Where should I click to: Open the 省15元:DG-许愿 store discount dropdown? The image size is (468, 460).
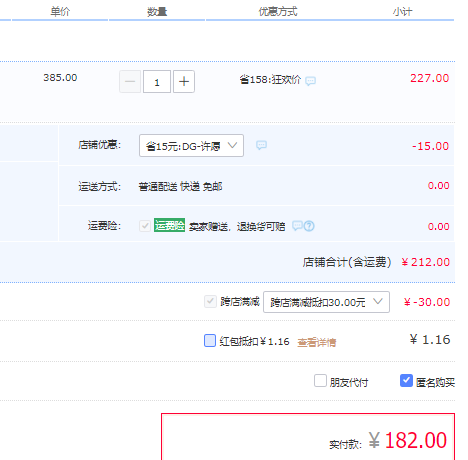(191, 145)
